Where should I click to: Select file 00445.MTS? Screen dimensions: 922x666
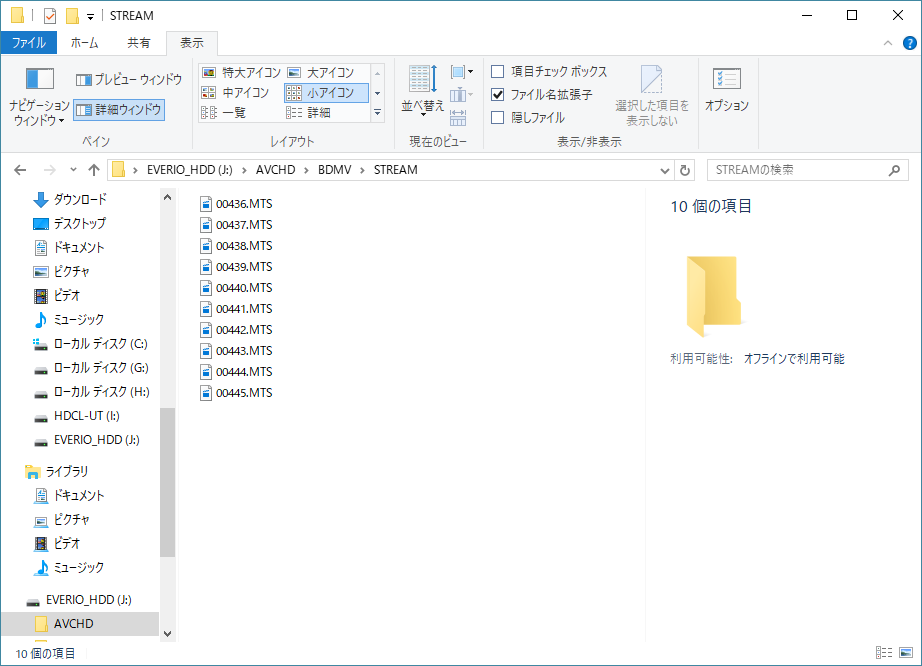click(x=236, y=393)
